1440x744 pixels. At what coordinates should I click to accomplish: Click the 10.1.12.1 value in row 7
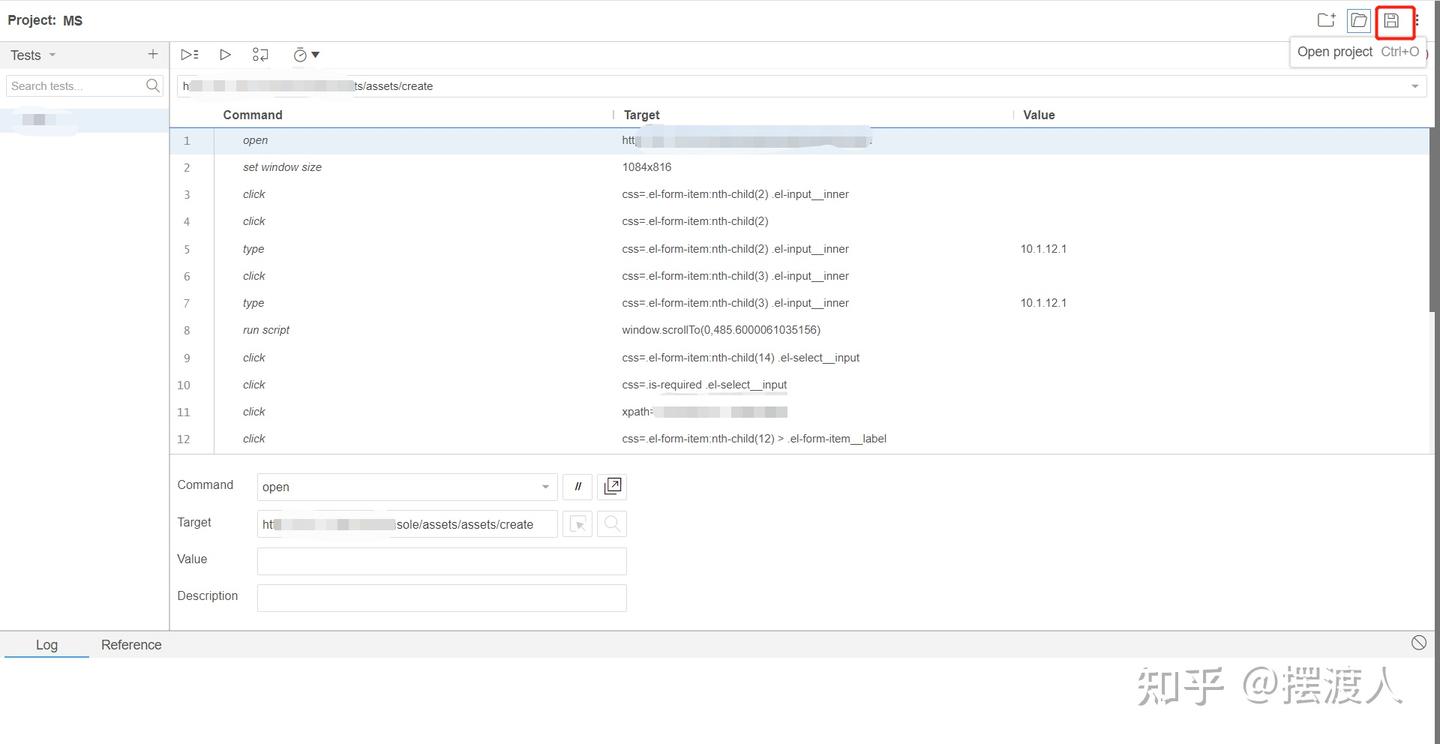coord(1043,303)
